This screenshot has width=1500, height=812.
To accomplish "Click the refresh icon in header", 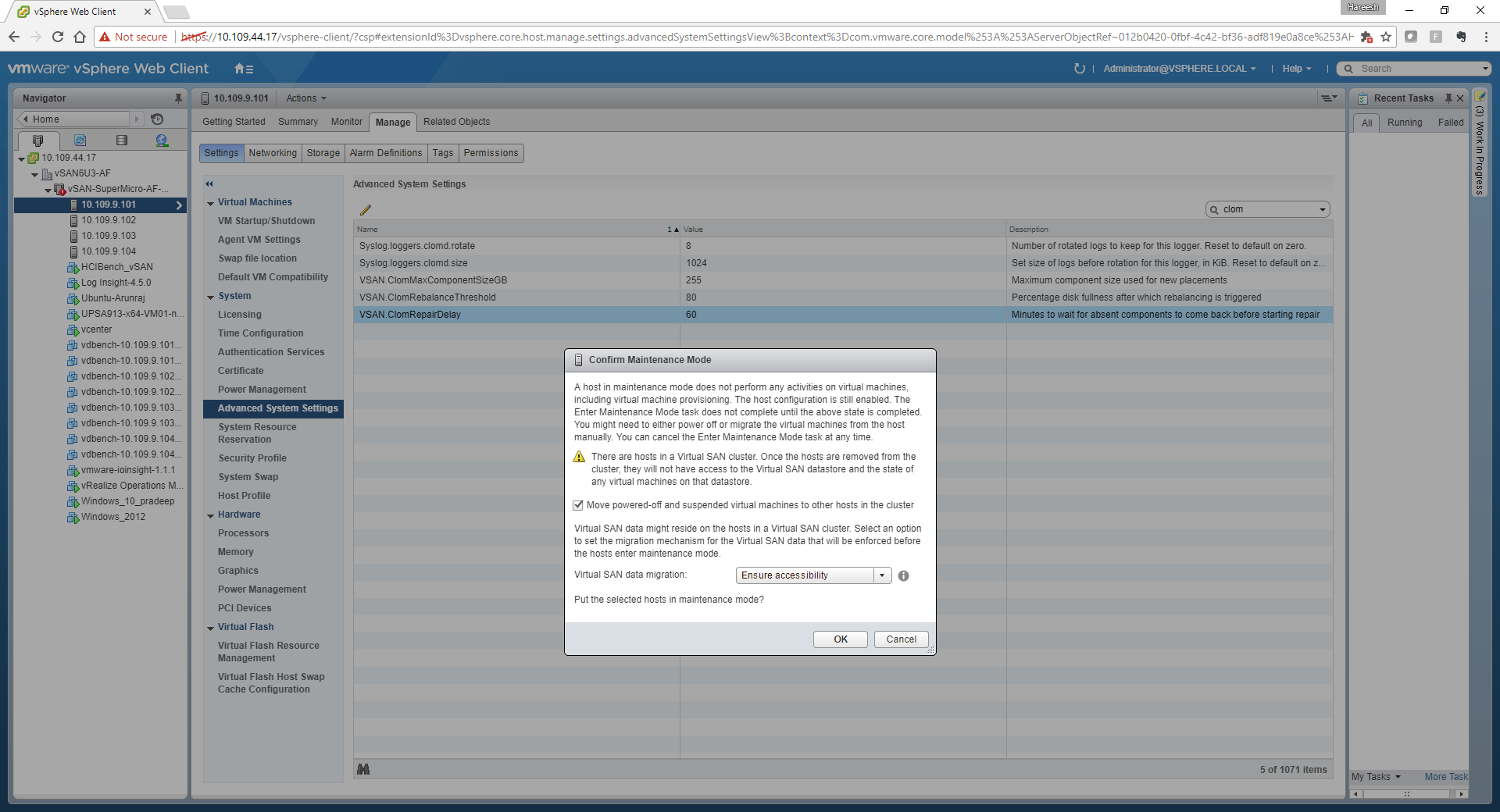I will click(1079, 69).
